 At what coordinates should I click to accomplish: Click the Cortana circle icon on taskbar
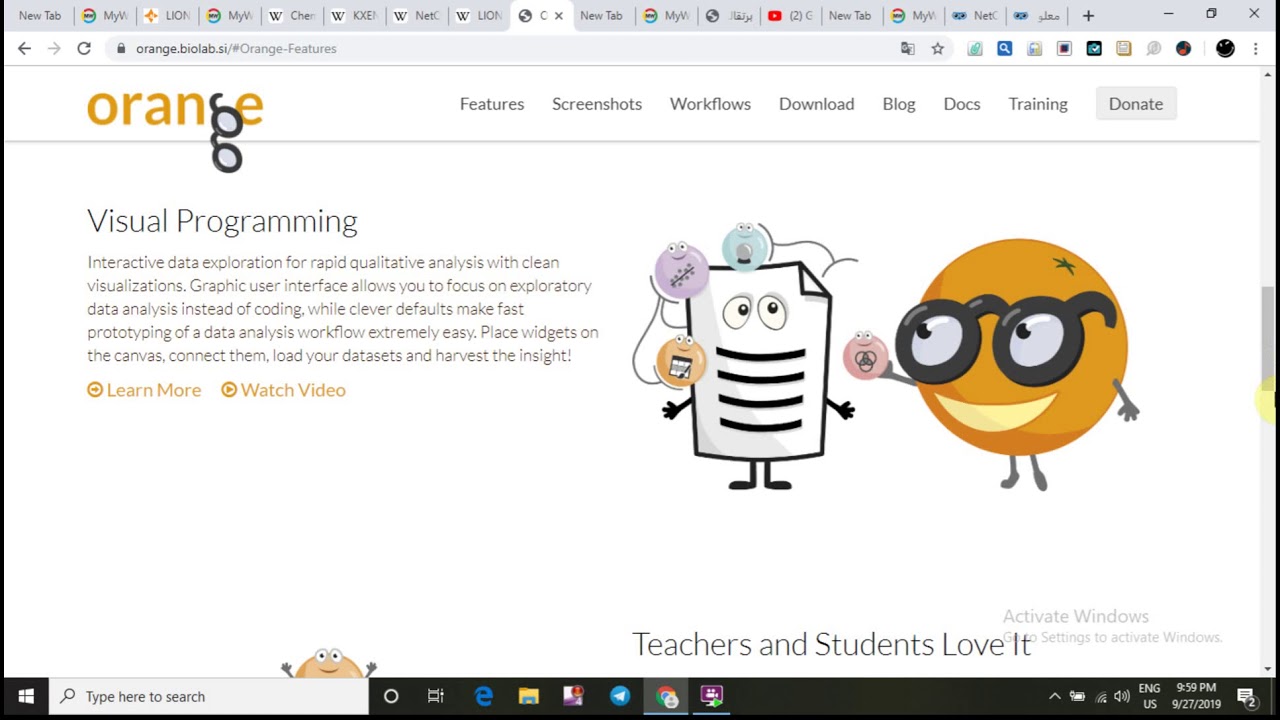pos(391,696)
